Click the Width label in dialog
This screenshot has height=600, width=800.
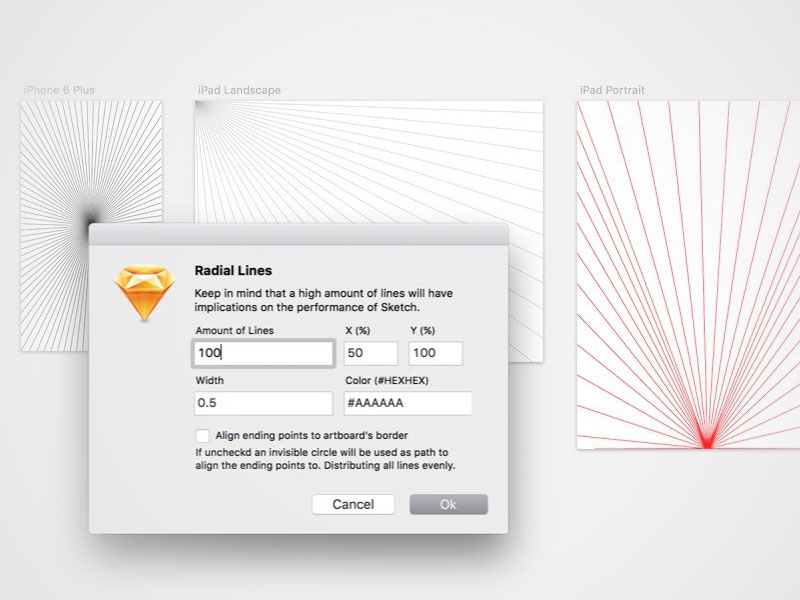tap(210, 381)
